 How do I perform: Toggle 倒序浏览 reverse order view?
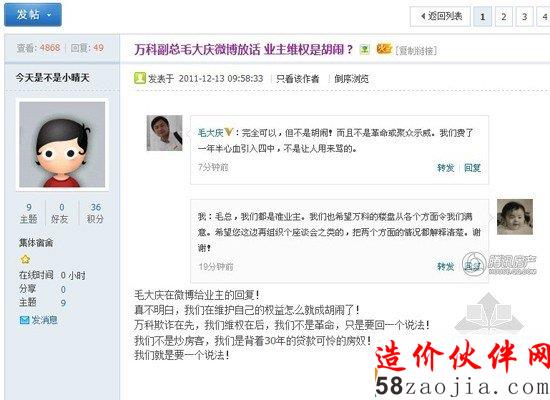pyautogui.click(x=351, y=79)
